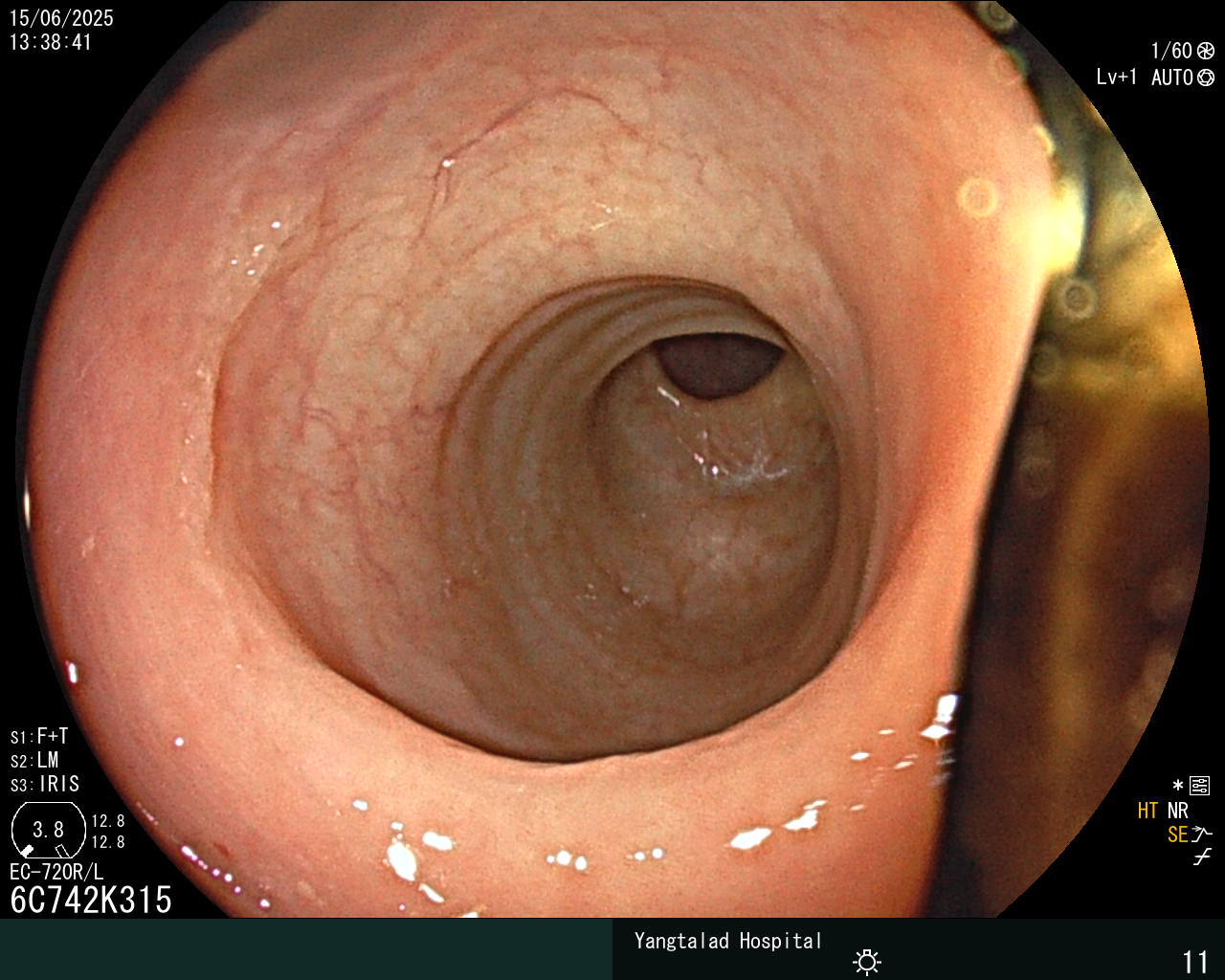Click the slashed curve icon below SE
1225x980 pixels.
pyautogui.click(x=1202, y=857)
